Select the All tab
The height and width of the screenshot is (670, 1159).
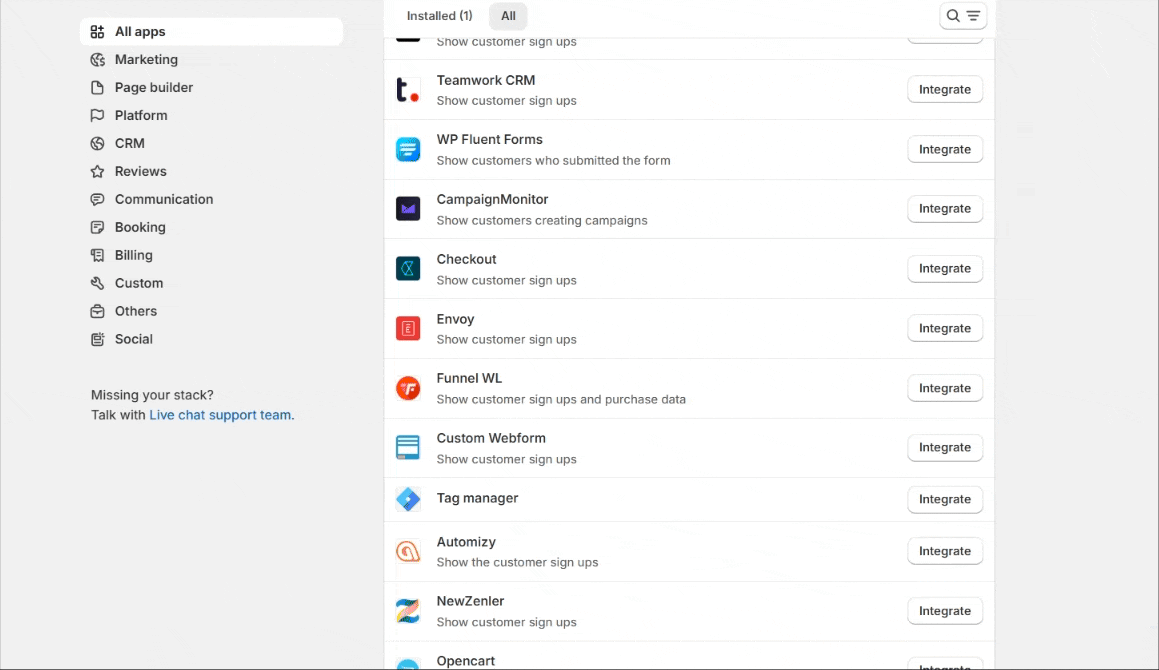pos(508,16)
